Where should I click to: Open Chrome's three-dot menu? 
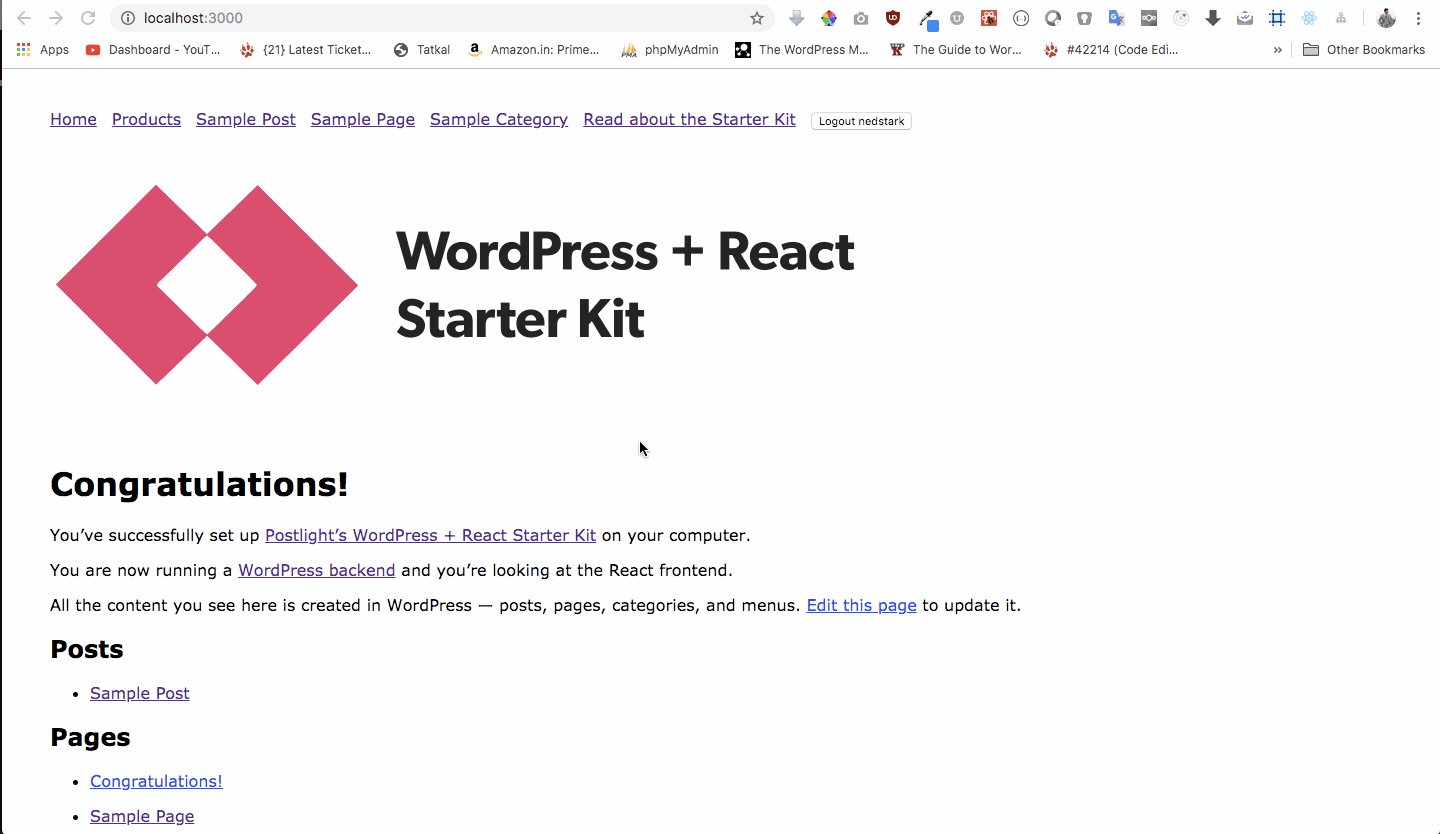coord(1418,18)
